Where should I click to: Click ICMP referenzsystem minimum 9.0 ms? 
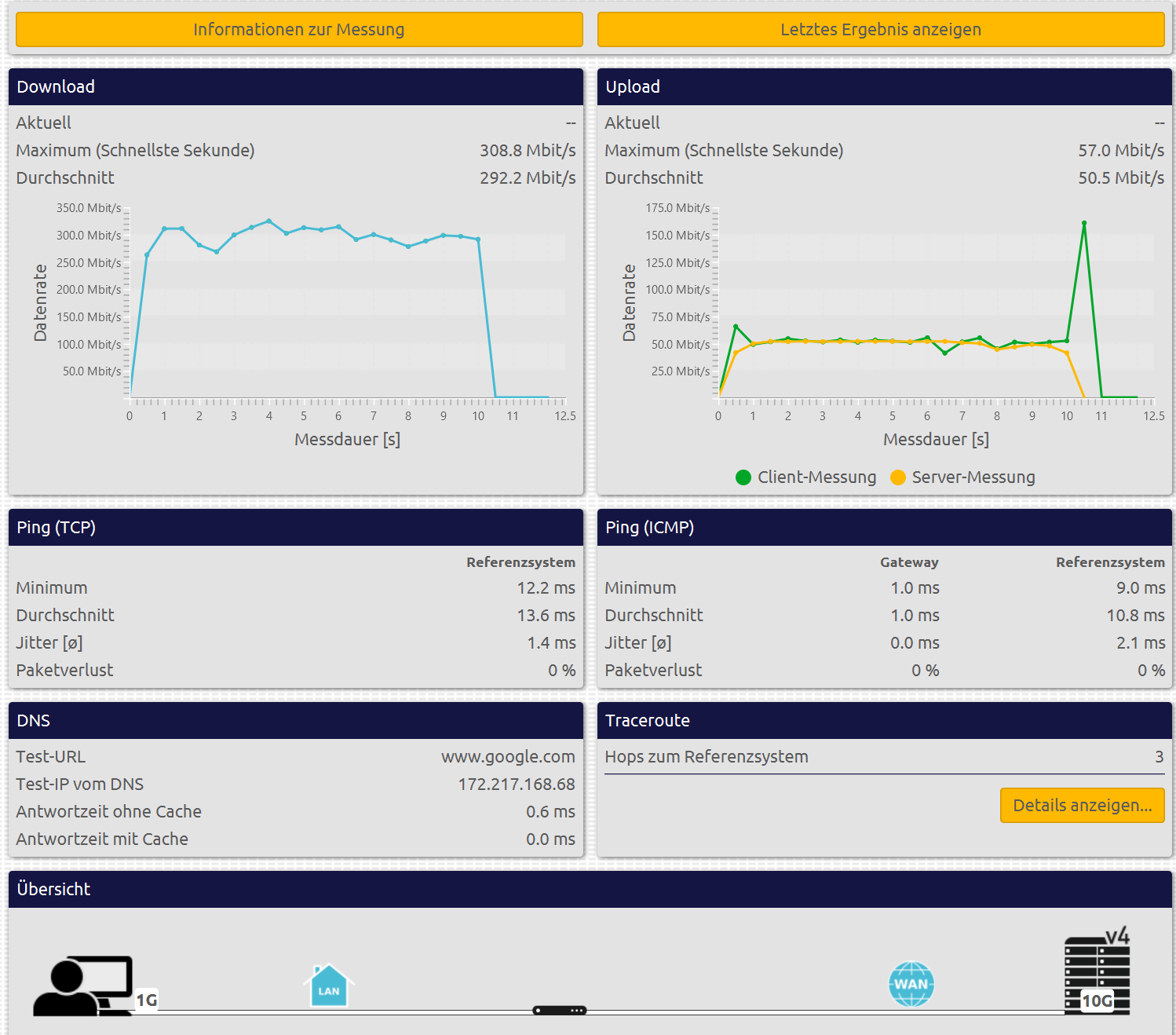tap(1141, 588)
